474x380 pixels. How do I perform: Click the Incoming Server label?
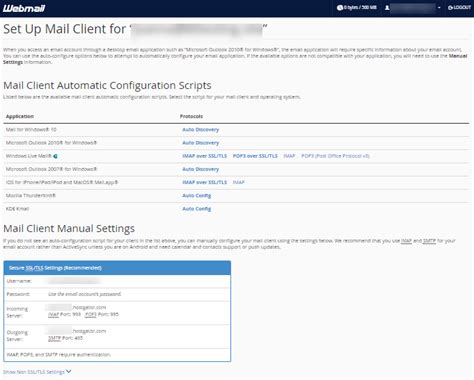click(x=17, y=312)
